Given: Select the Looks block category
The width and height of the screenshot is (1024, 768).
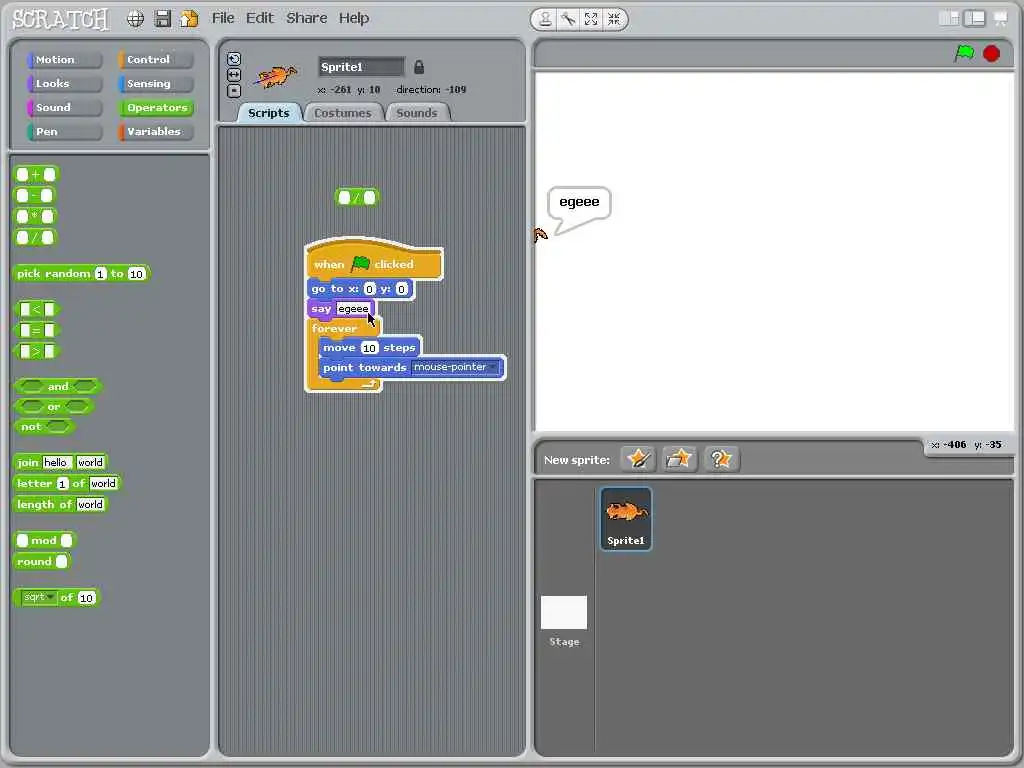Looking at the screenshot, I should [64, 84].
